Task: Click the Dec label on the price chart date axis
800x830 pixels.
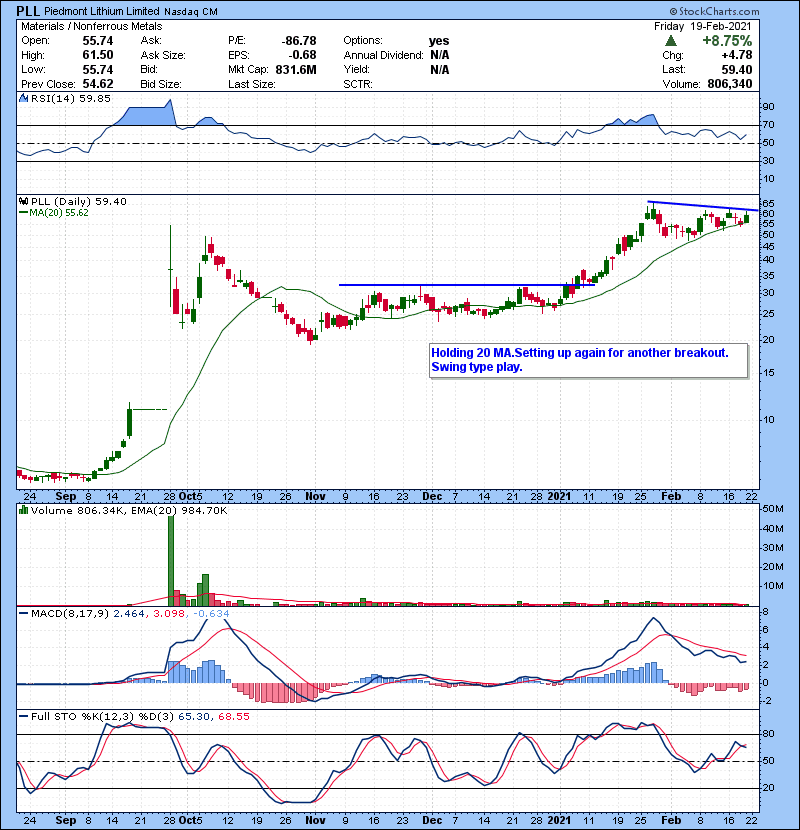Action: click(432, 497)
